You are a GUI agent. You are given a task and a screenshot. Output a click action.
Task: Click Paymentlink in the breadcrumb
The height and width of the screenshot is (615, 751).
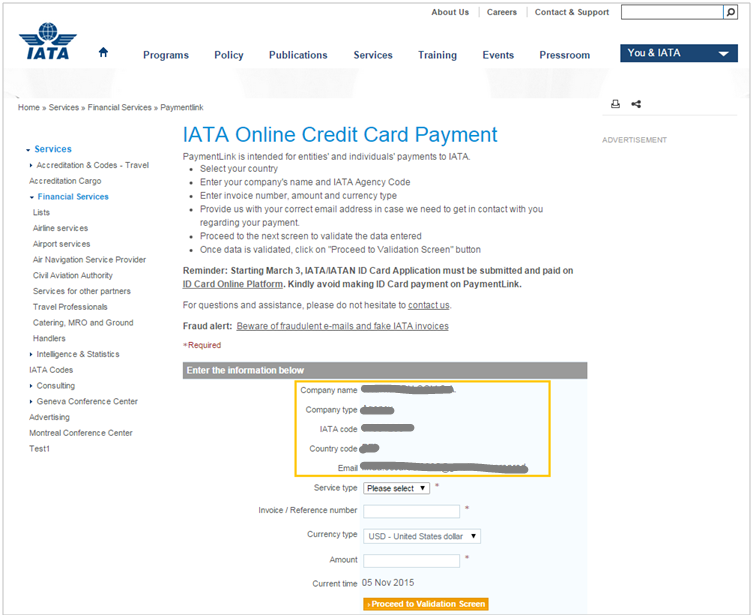click(182, 107)
